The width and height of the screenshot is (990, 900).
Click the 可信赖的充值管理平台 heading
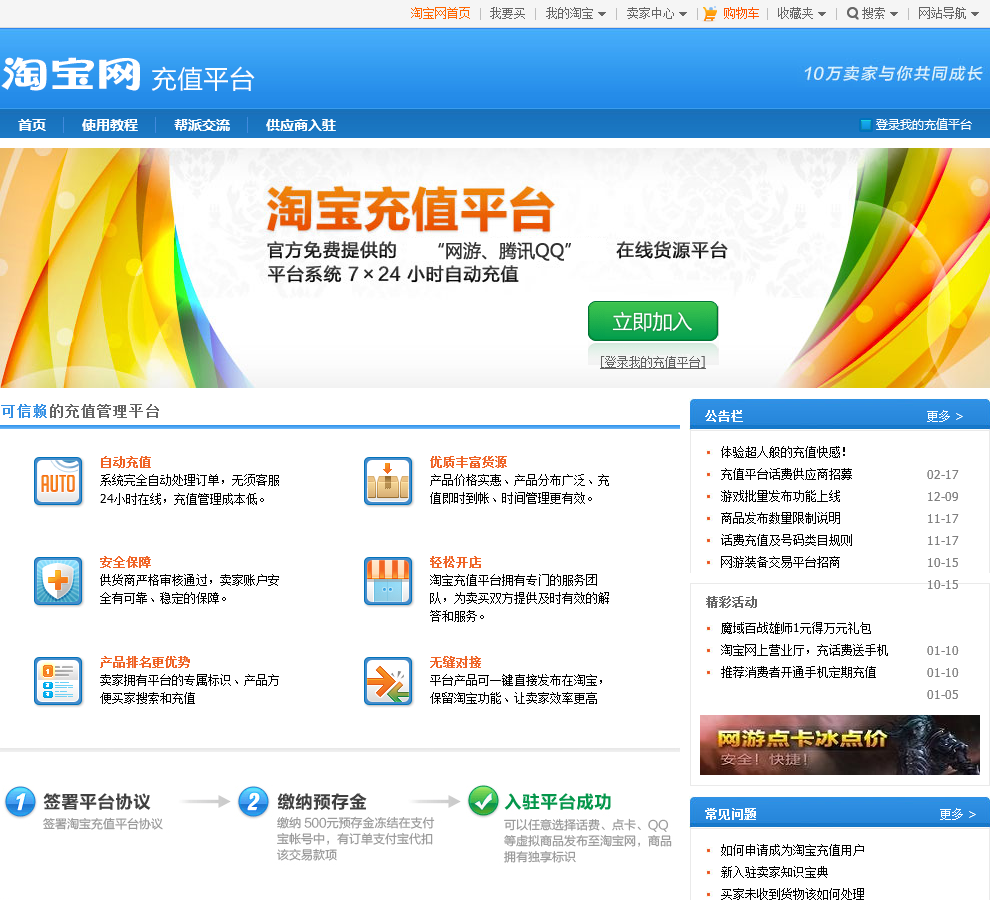tap(80, 411)
